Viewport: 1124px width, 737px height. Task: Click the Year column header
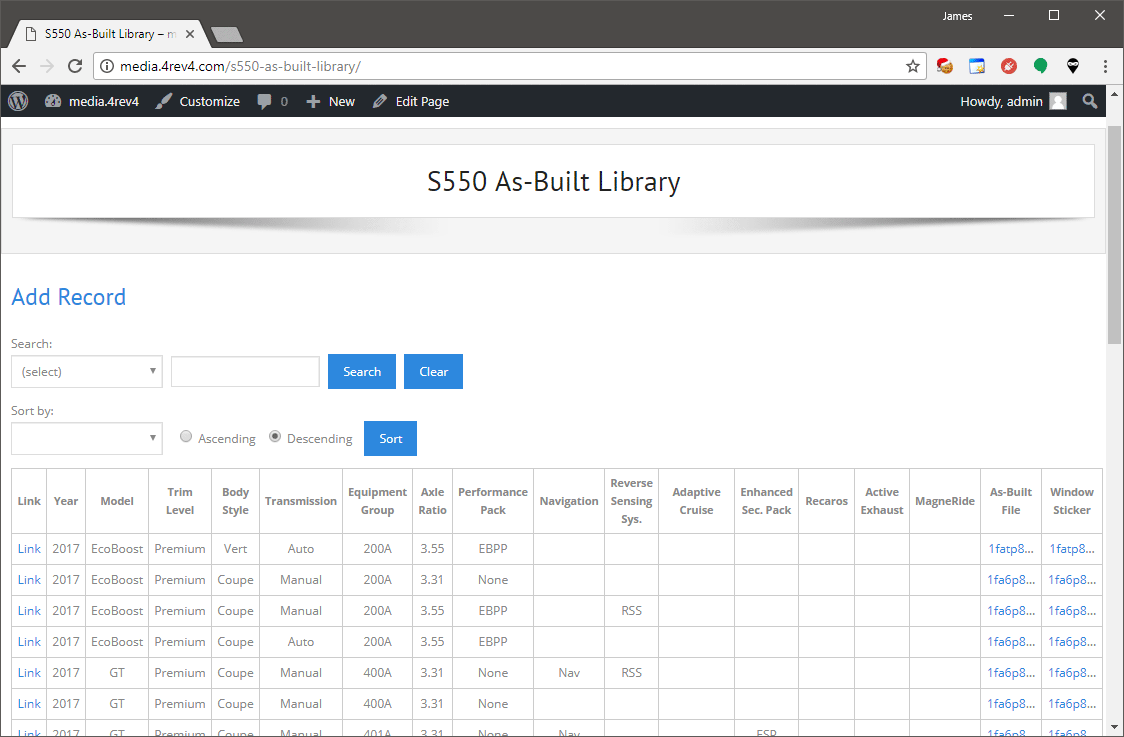click(66, 501)
